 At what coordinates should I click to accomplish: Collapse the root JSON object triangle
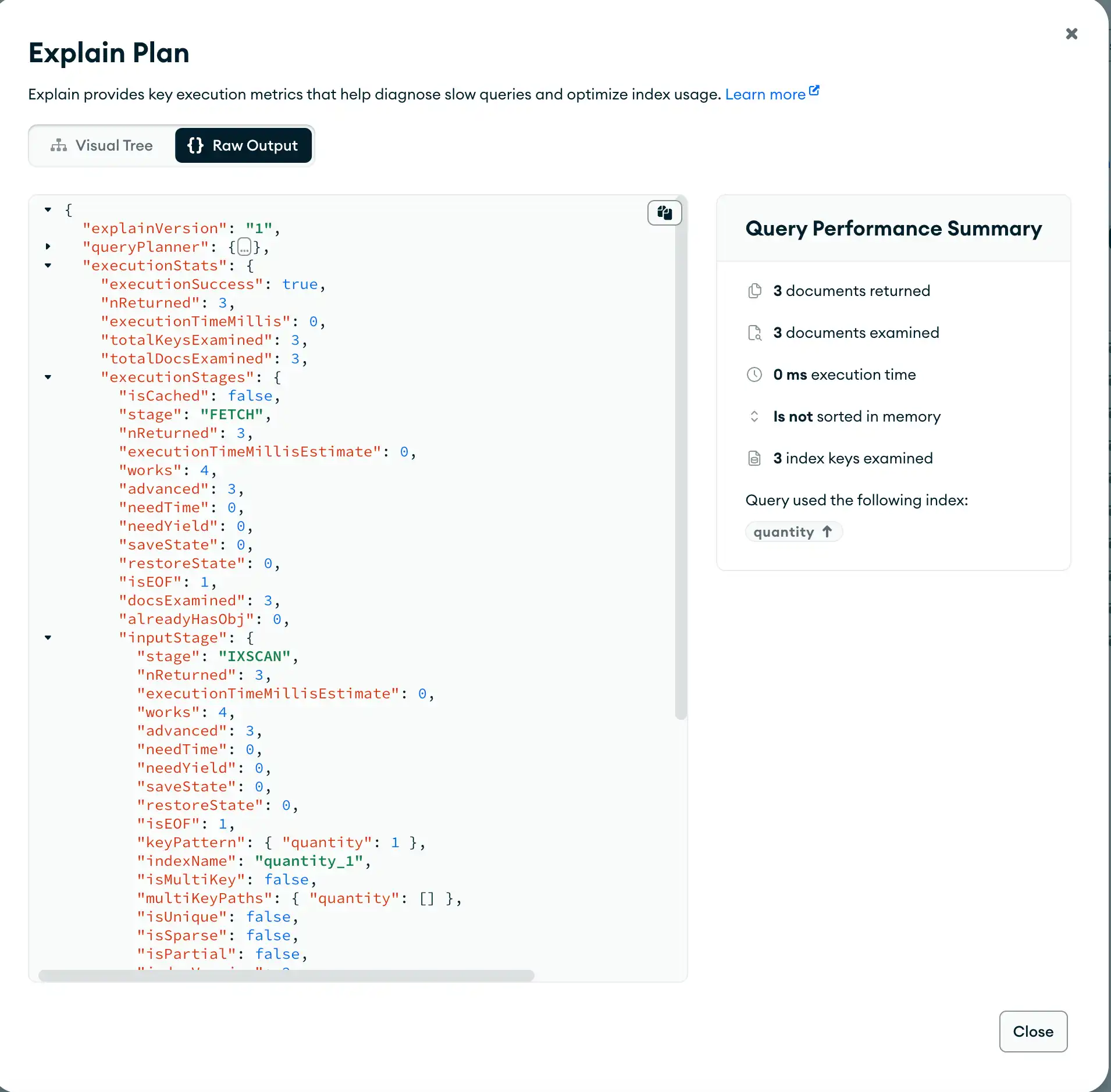[48, 210]
